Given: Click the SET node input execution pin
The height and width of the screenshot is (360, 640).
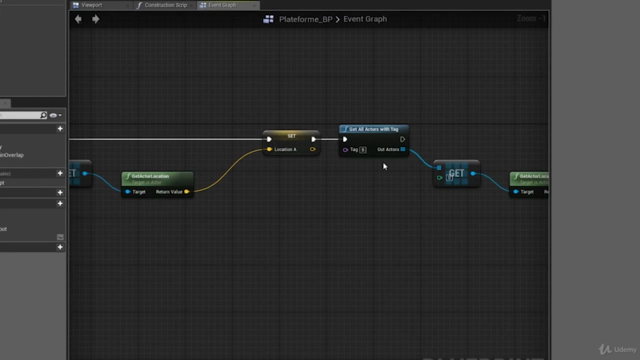Looking at the screenshot, I should point(269,139).
